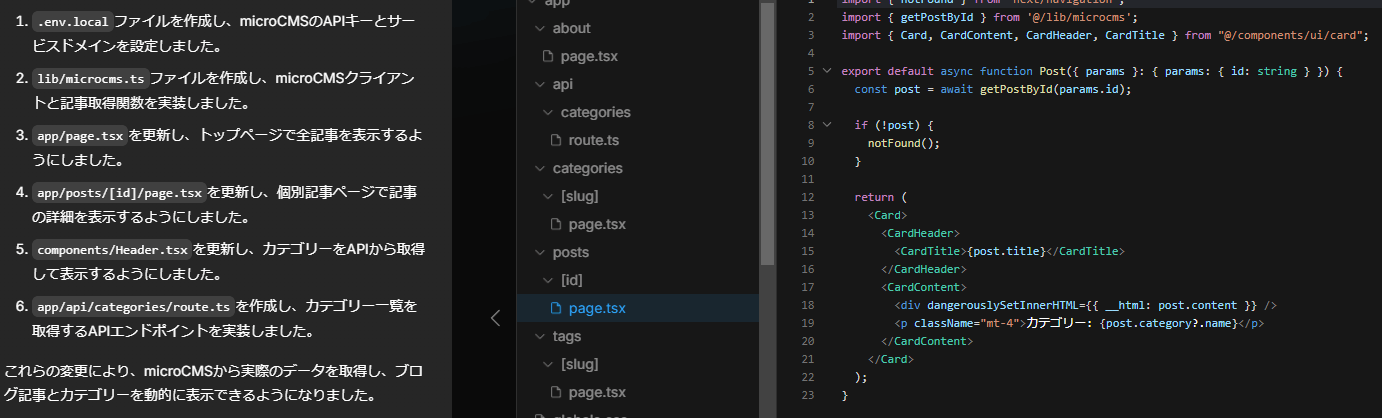Image resolution: width=1382 pixels, height=418 pixels.
Task: Click the lib/microcms.ts code chip in chat
Action: pos(91,78)
